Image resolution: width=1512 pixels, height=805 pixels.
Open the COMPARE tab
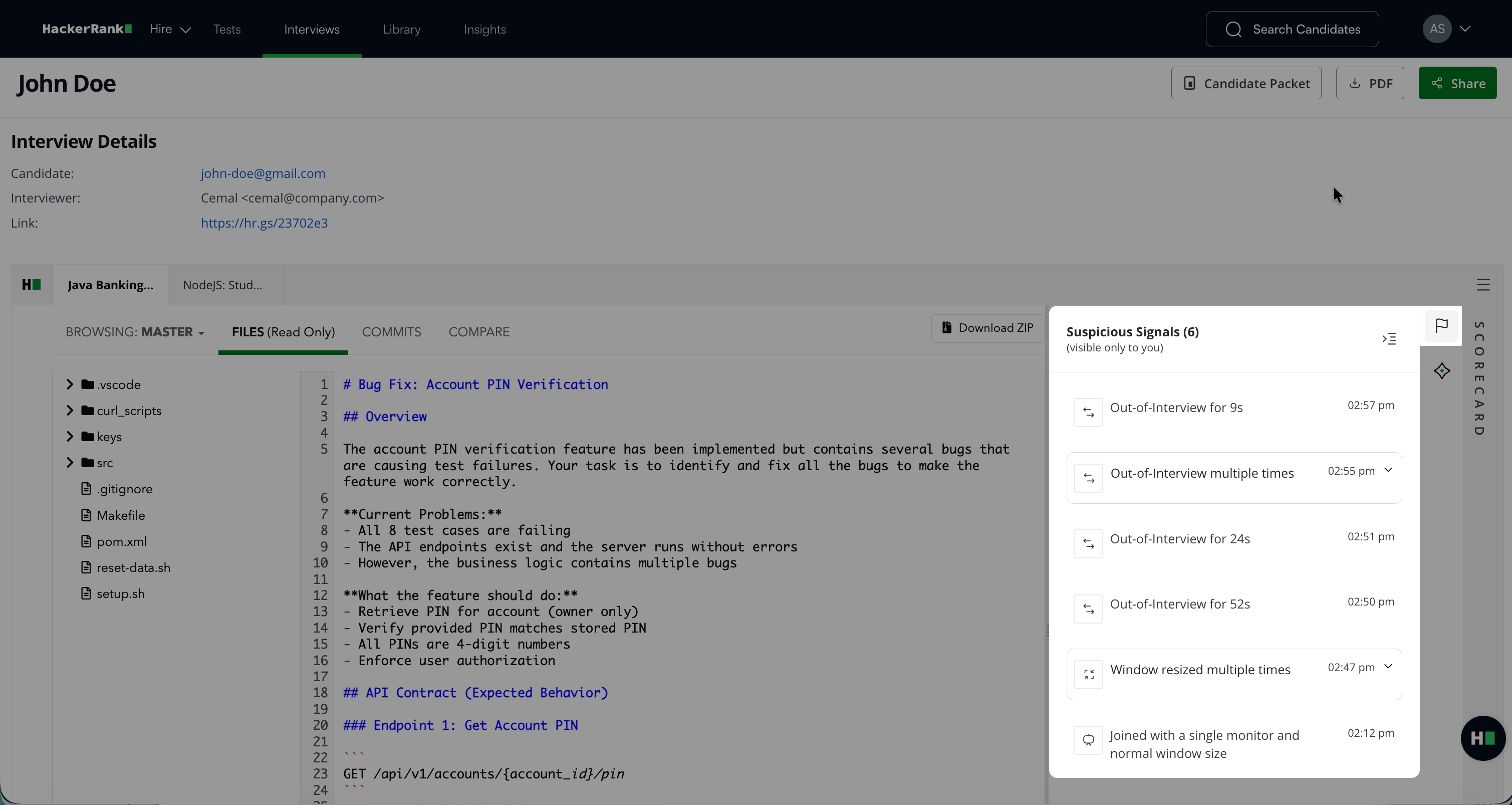[479, 332]
